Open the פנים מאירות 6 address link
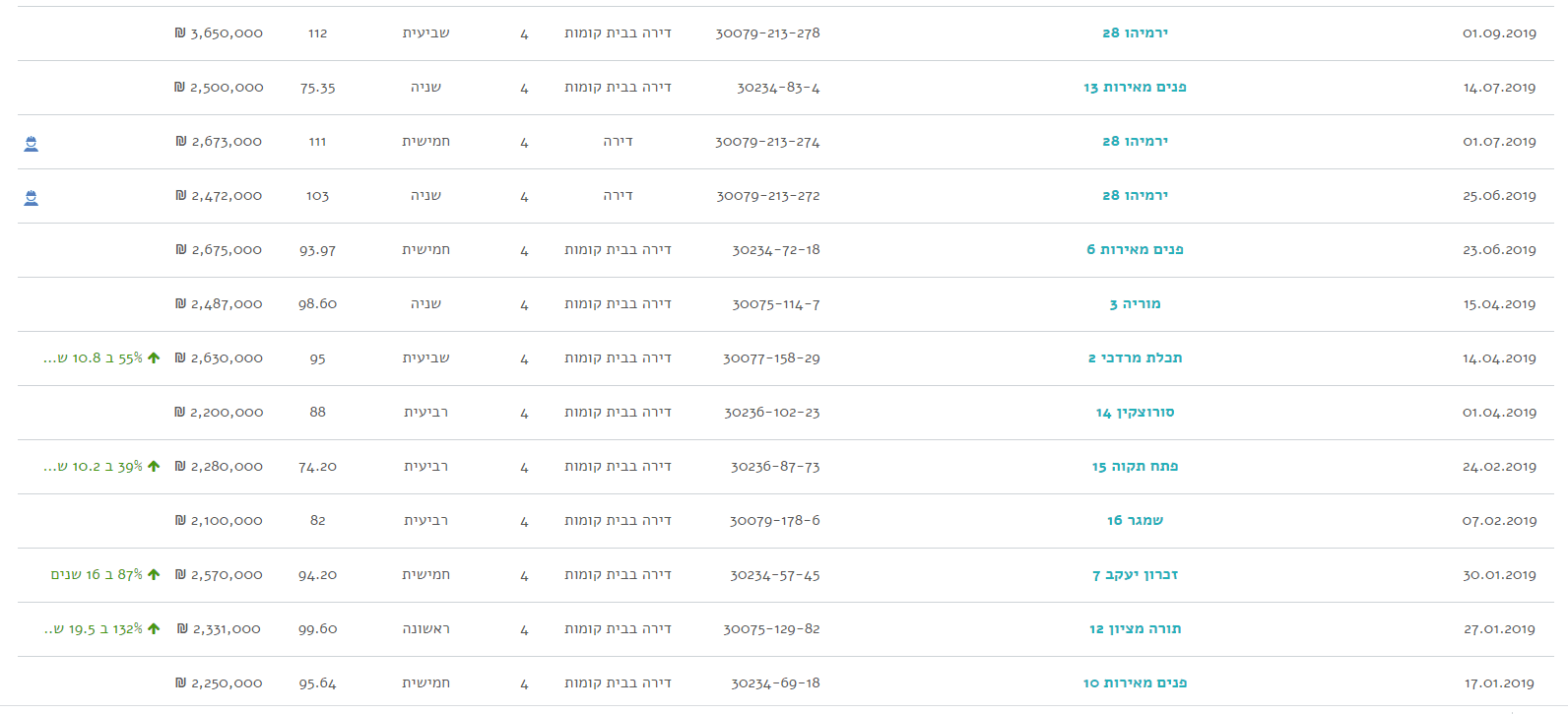Image resolution: width=1568 pixels, height=714 pixels. [1135, 250]
